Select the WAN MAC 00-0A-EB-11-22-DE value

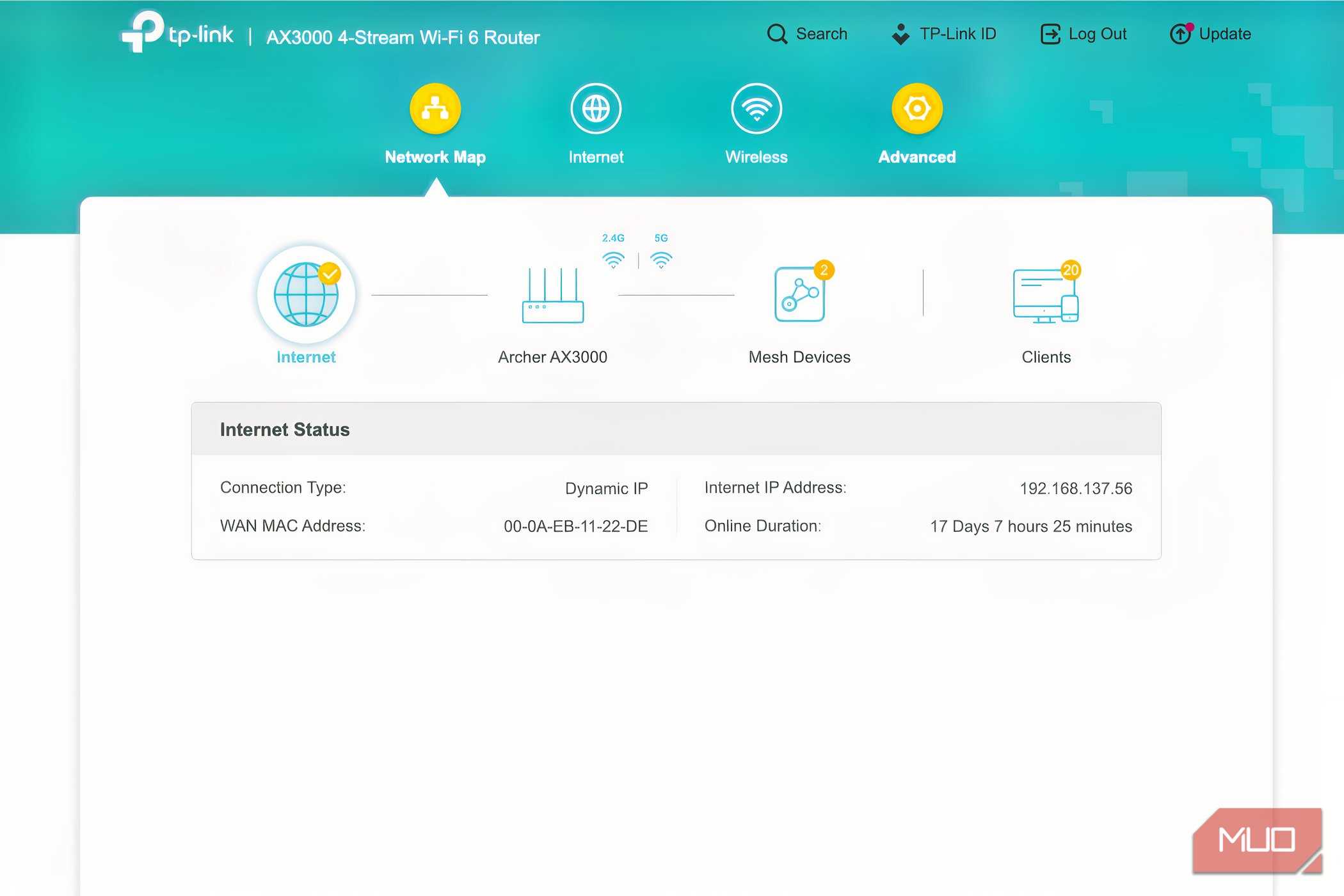tap(575, 526)
